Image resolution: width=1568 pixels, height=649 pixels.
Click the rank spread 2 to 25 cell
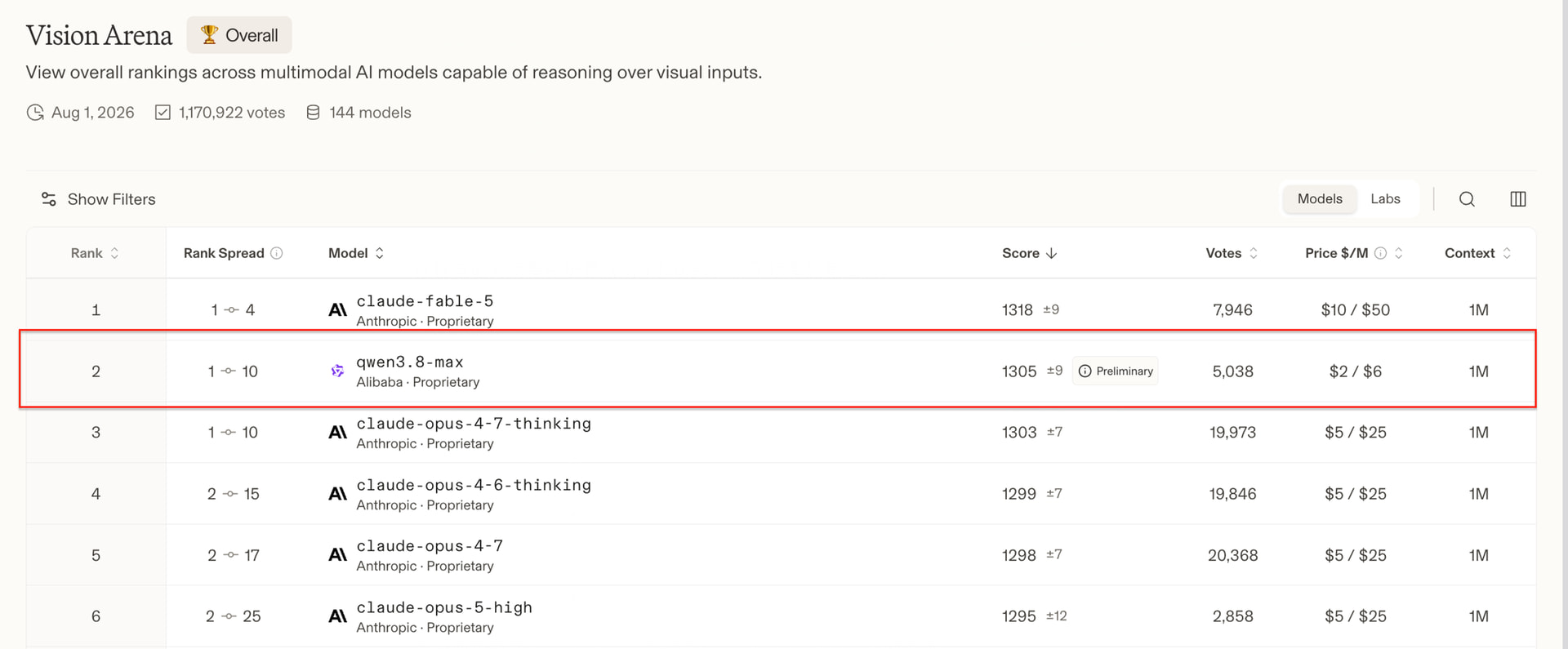pyautogui.click(x=233, y=616)
